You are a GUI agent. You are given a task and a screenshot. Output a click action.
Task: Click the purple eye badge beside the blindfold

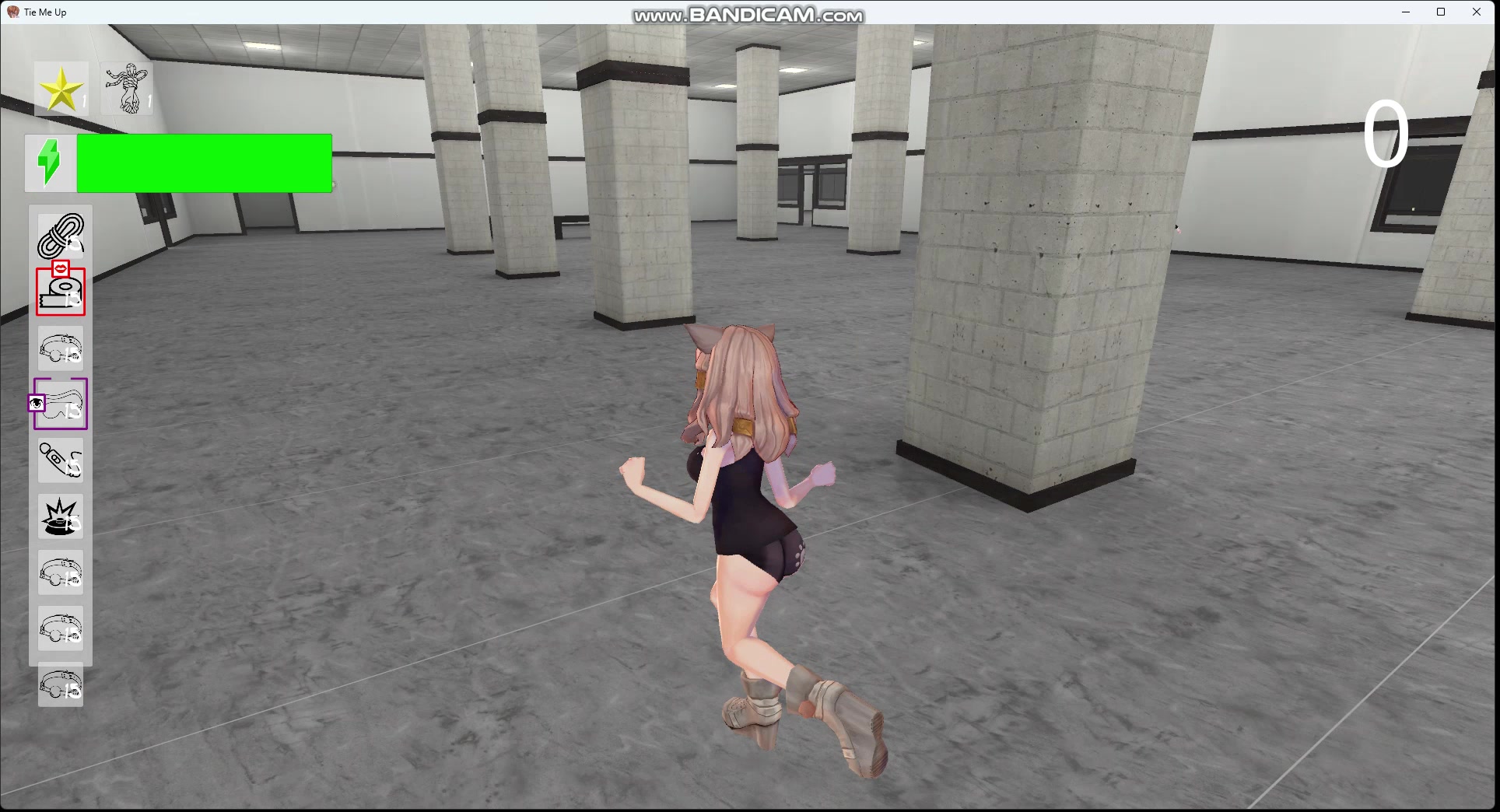[37, 404]
